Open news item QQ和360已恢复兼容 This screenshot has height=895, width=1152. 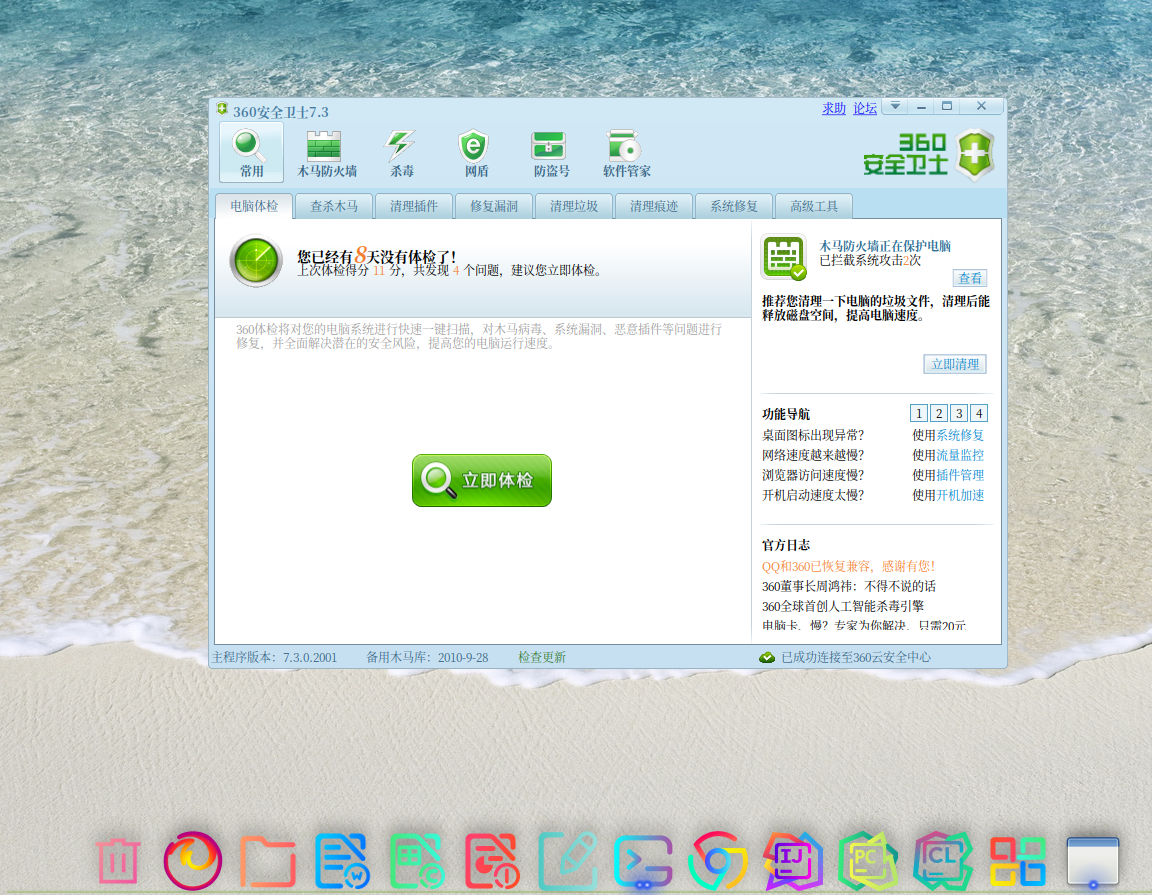pos(848,566)
